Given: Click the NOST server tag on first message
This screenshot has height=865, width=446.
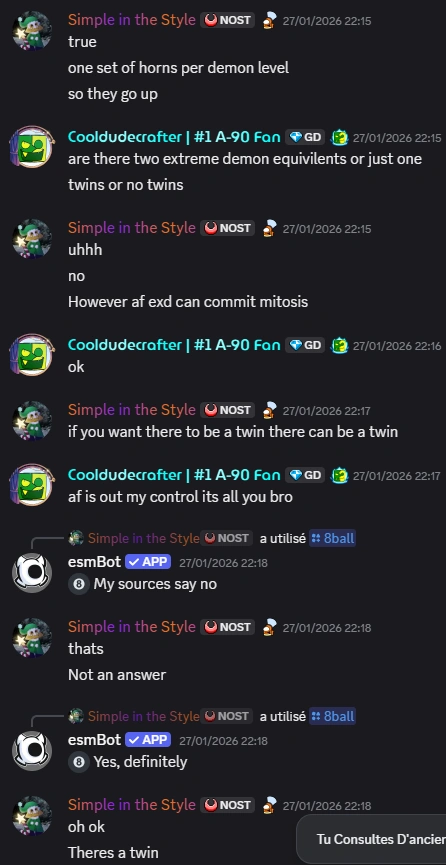Looking at the screenshot, I should point(227,20).
